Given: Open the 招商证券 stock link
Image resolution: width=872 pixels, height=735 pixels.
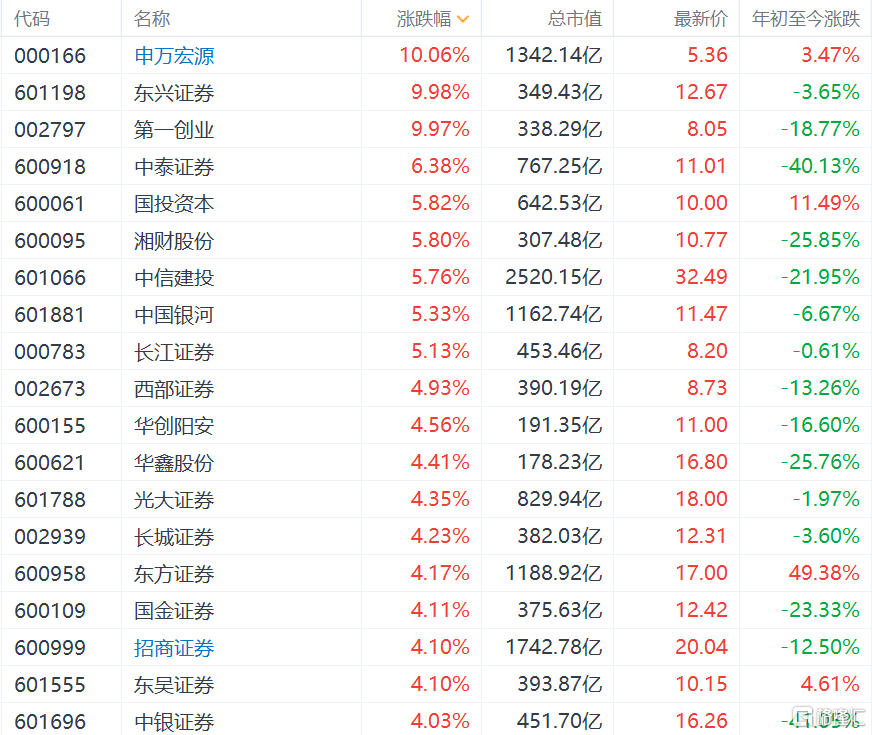Looking at the screenshot, I should 174,648.
